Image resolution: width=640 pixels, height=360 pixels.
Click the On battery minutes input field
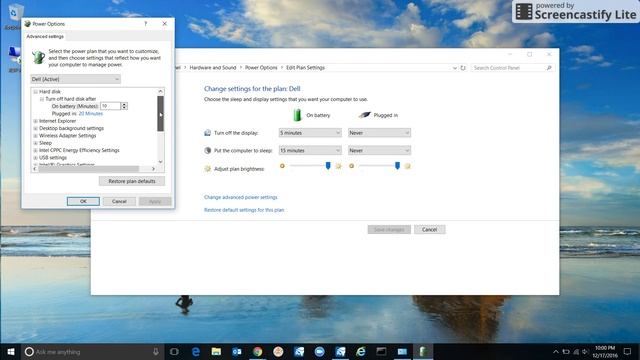(x=110, y=106)
